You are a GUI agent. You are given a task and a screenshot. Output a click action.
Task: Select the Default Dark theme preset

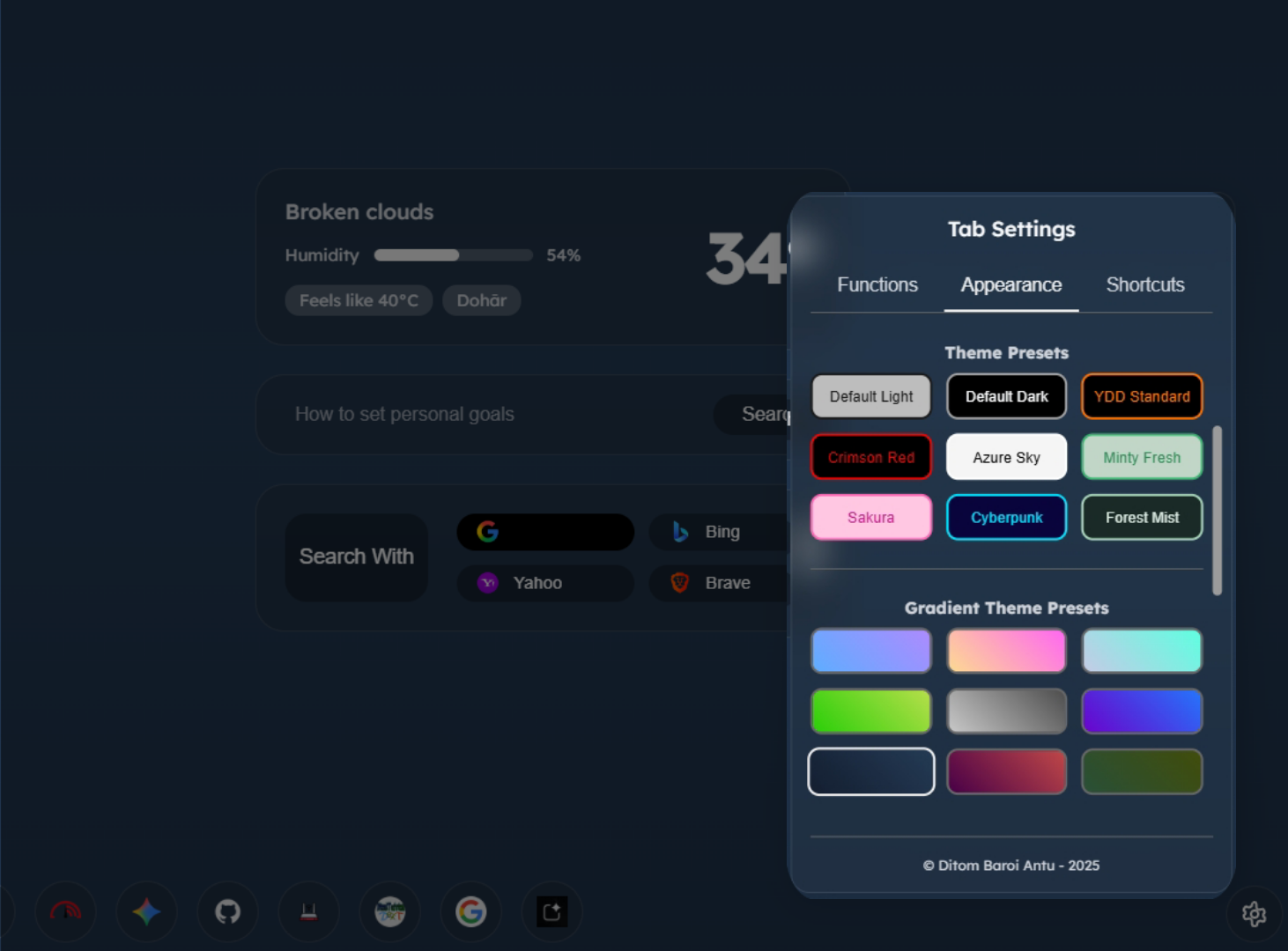[x=1006, y=396]
